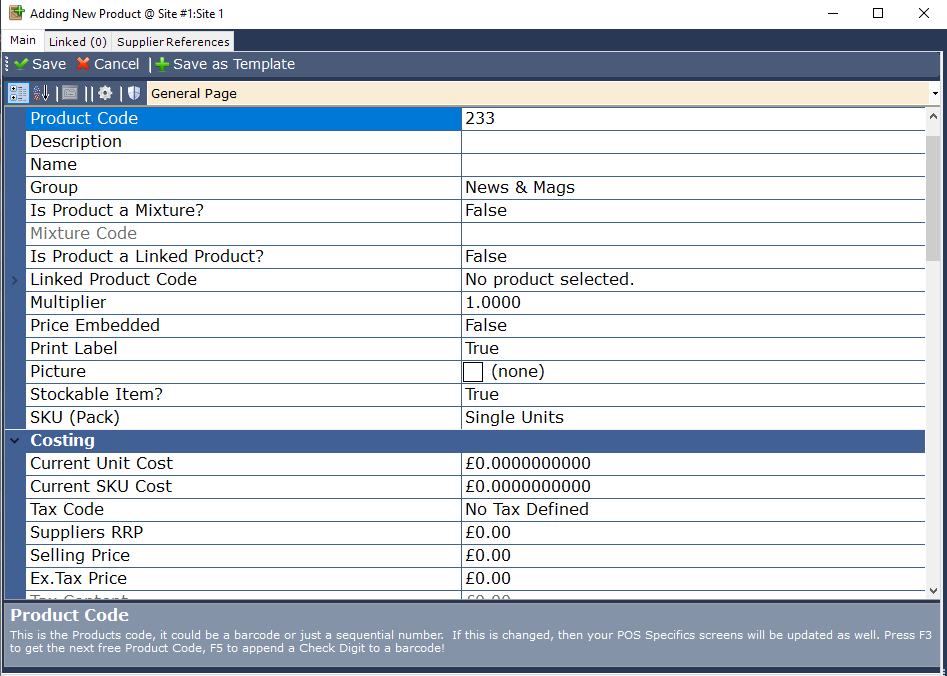Image resolution: width=947 pixels, height=676 pixels.
Task: Switch to the Linked (0) tab
Action: (x=77, y=42)
